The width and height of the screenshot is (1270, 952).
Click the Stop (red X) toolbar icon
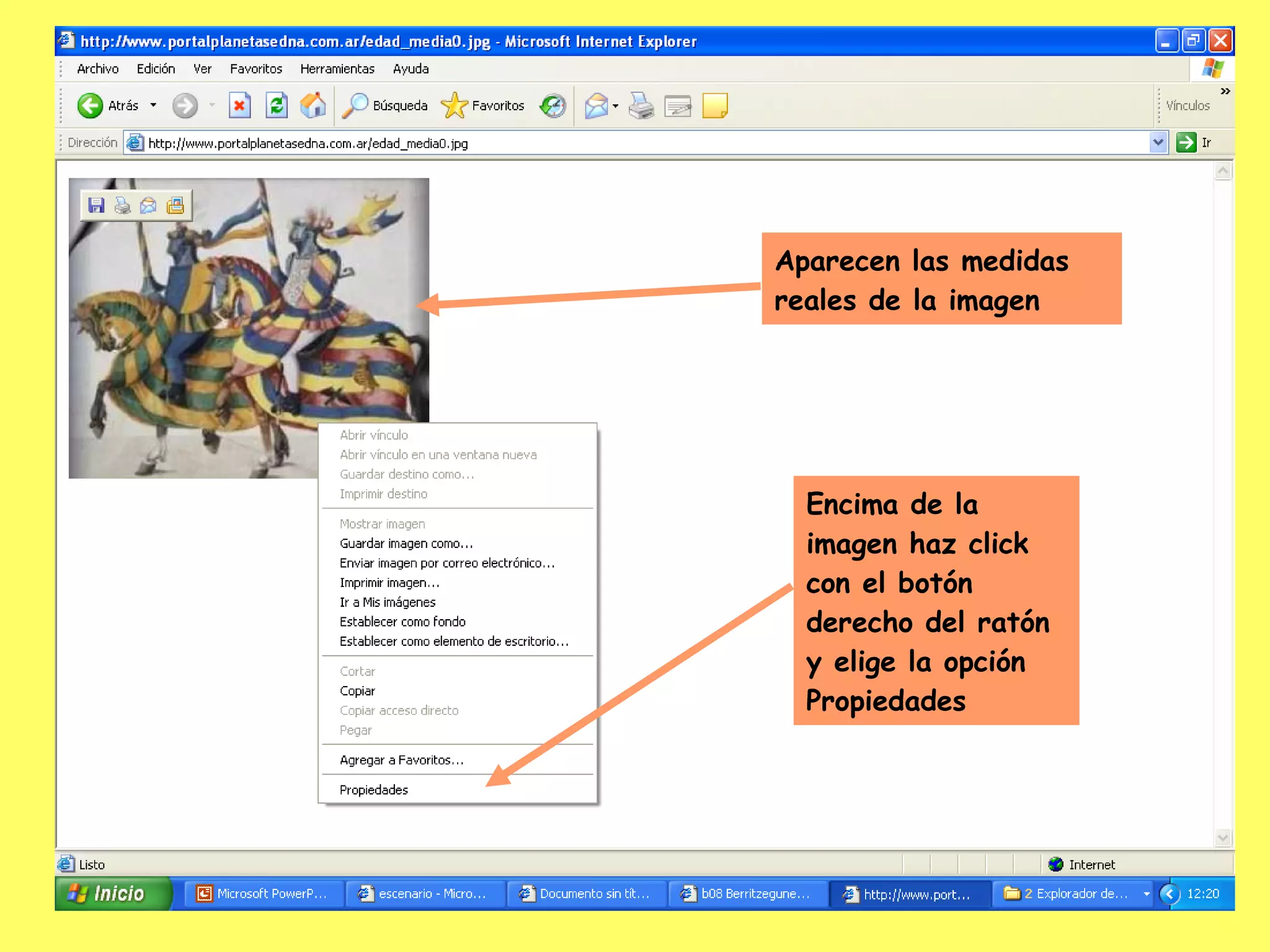239,105
